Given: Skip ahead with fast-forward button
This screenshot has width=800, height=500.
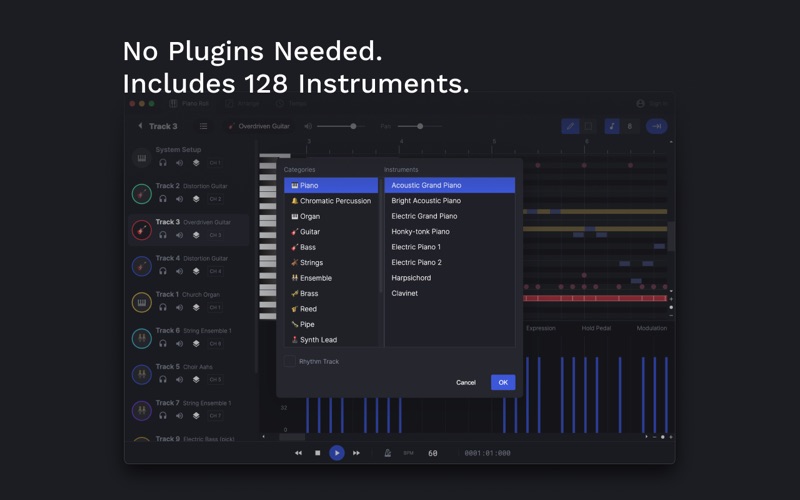Looking at the screenshot, I should [x=356, y=453].
